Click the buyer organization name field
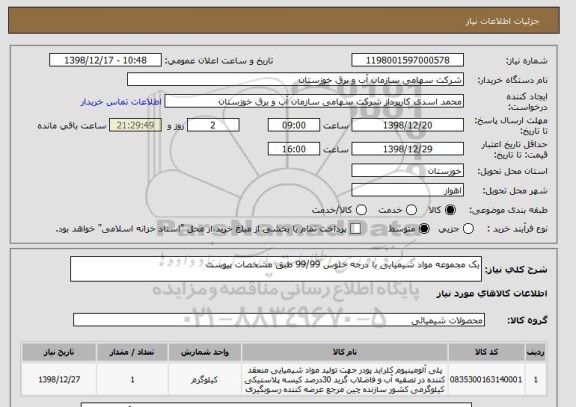576x407 pixels. pos(295,80)
